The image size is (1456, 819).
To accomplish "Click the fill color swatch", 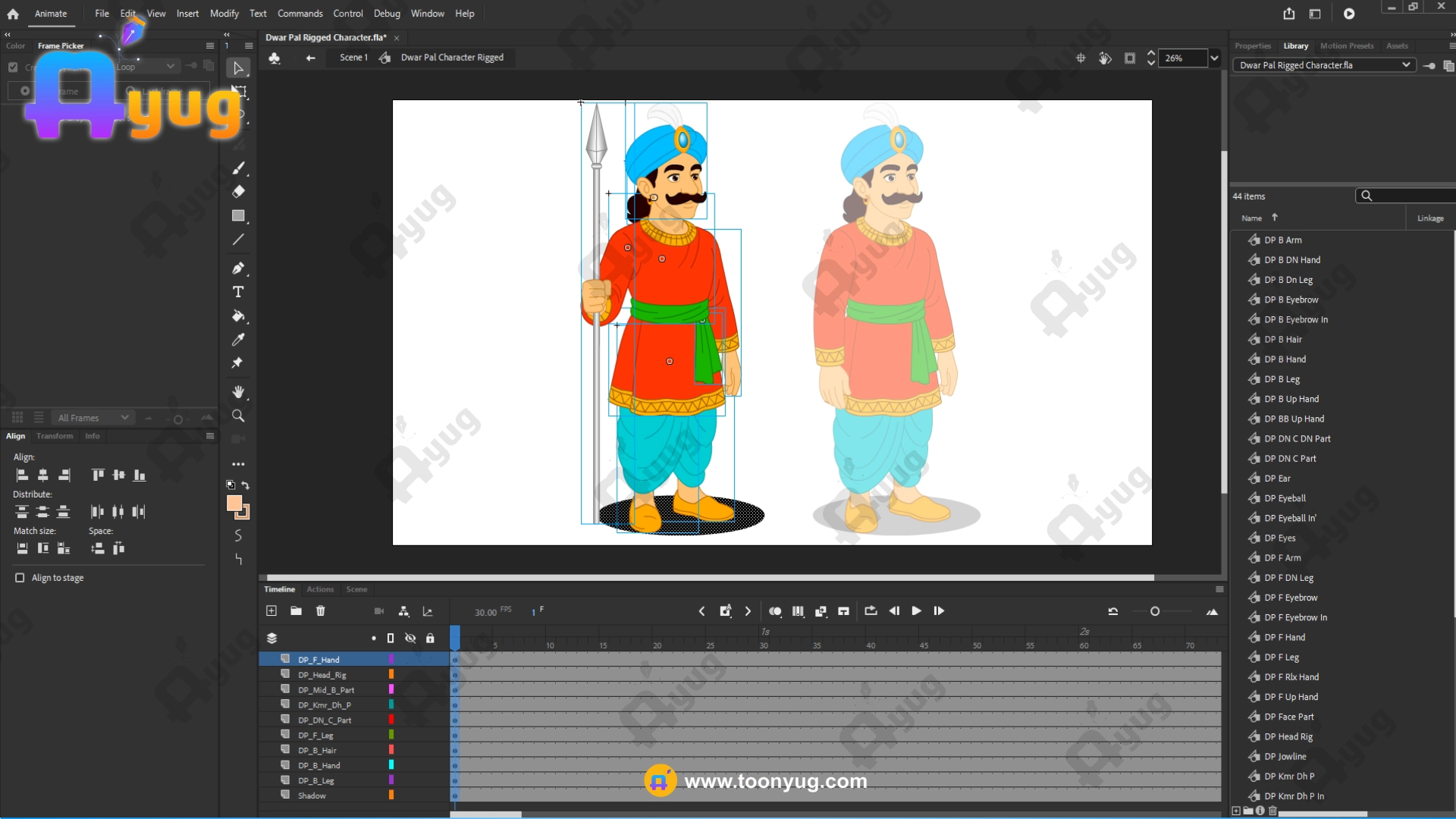I will [x=234, y=503].
